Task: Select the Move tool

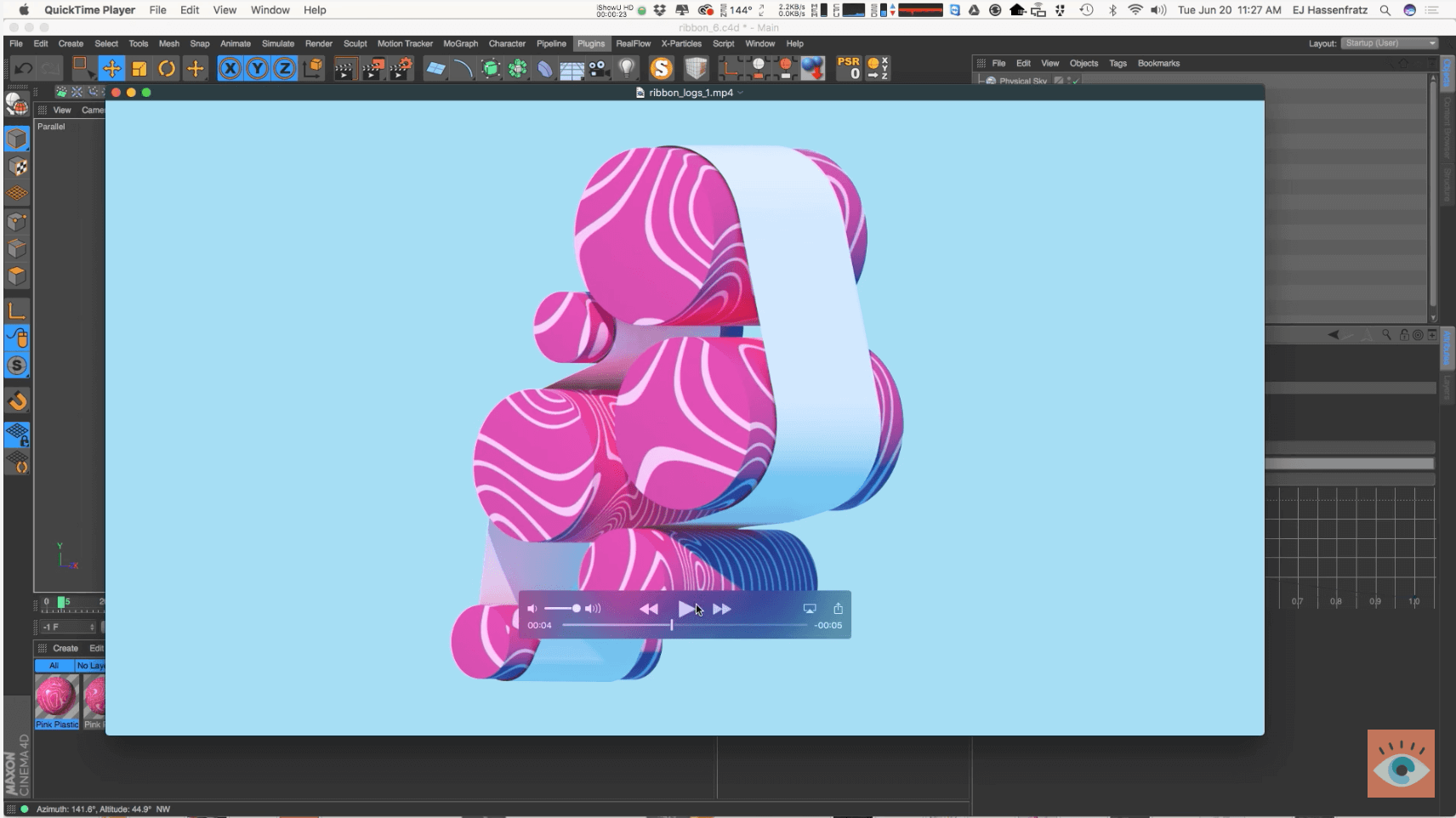Action: (112, 68)
